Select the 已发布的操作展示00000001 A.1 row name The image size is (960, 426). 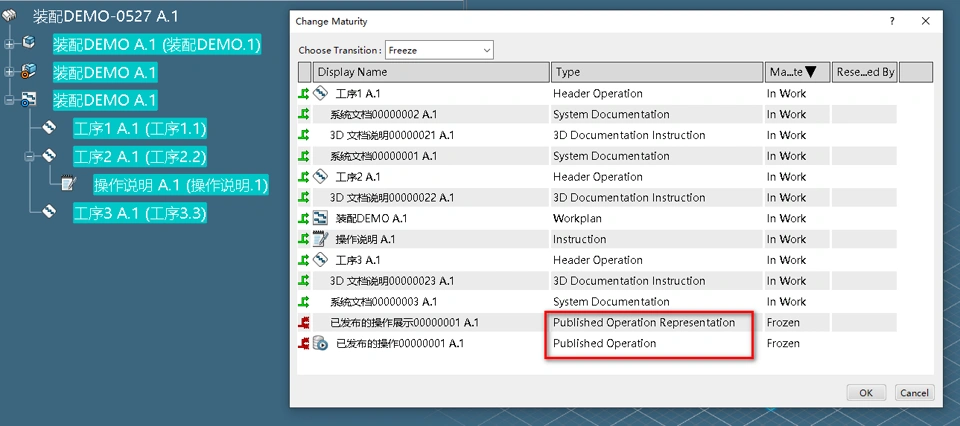pos(404,323)
